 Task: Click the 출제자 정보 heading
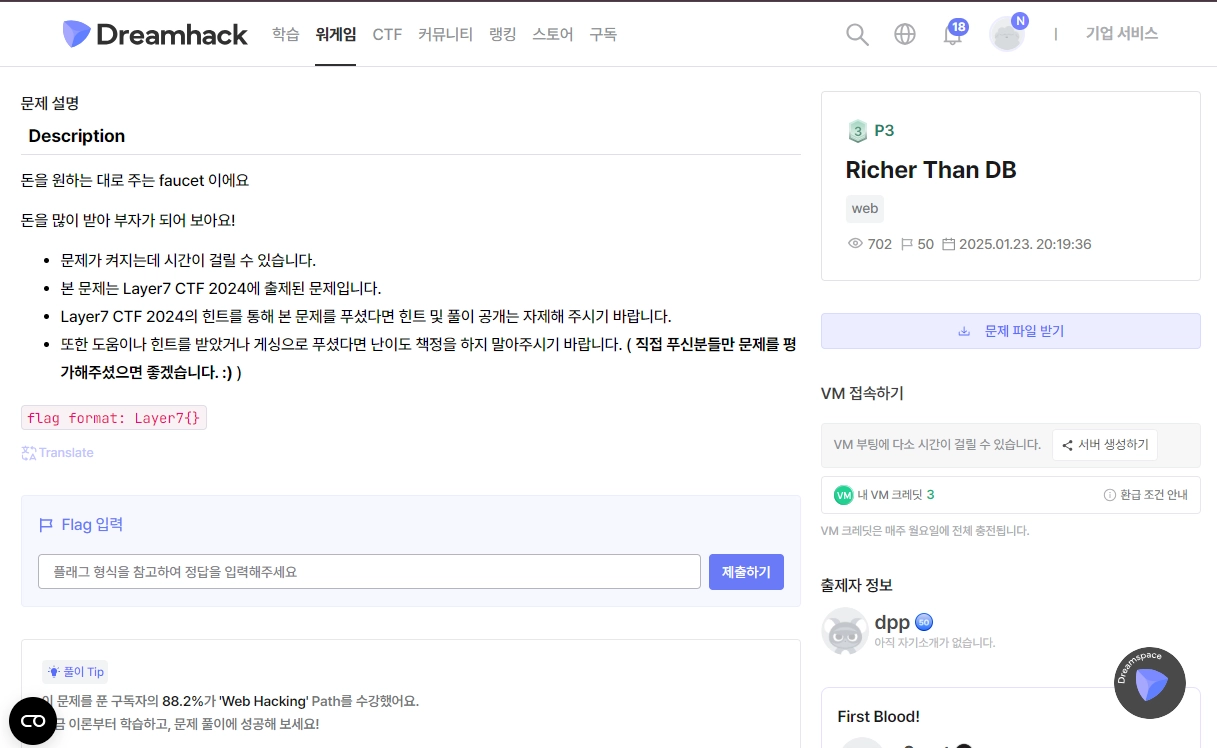856,585
